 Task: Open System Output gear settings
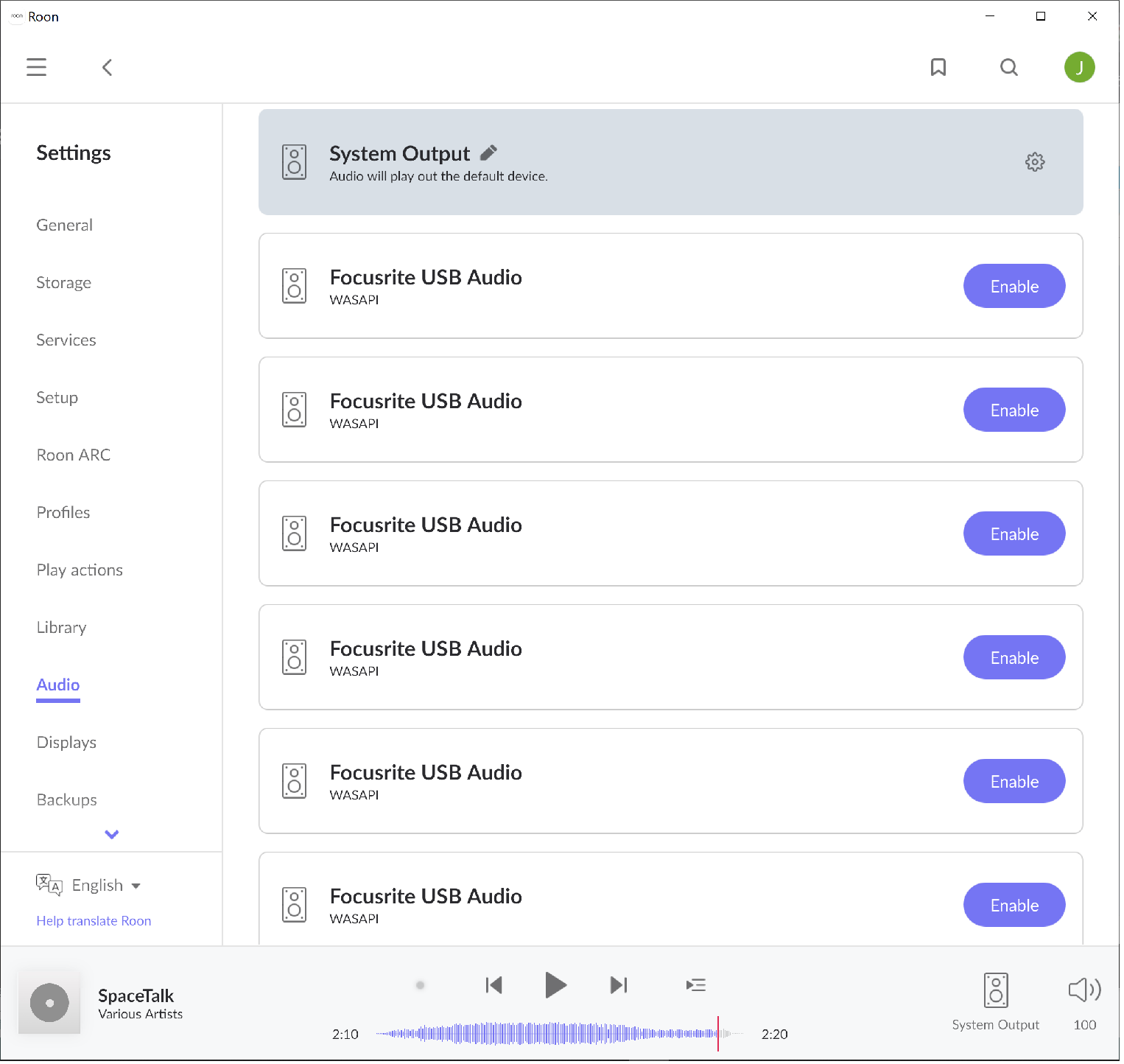(1035, 162)
